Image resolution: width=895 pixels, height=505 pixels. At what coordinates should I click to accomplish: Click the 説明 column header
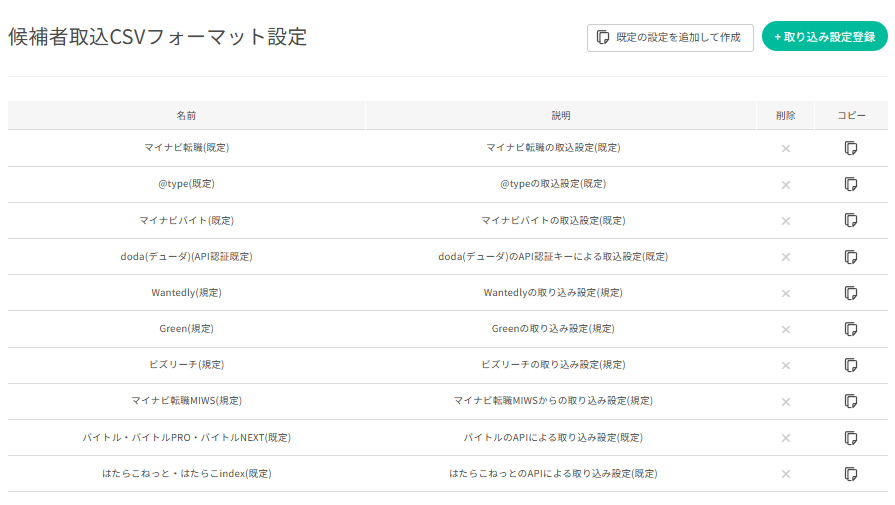[x=561, y=116]
